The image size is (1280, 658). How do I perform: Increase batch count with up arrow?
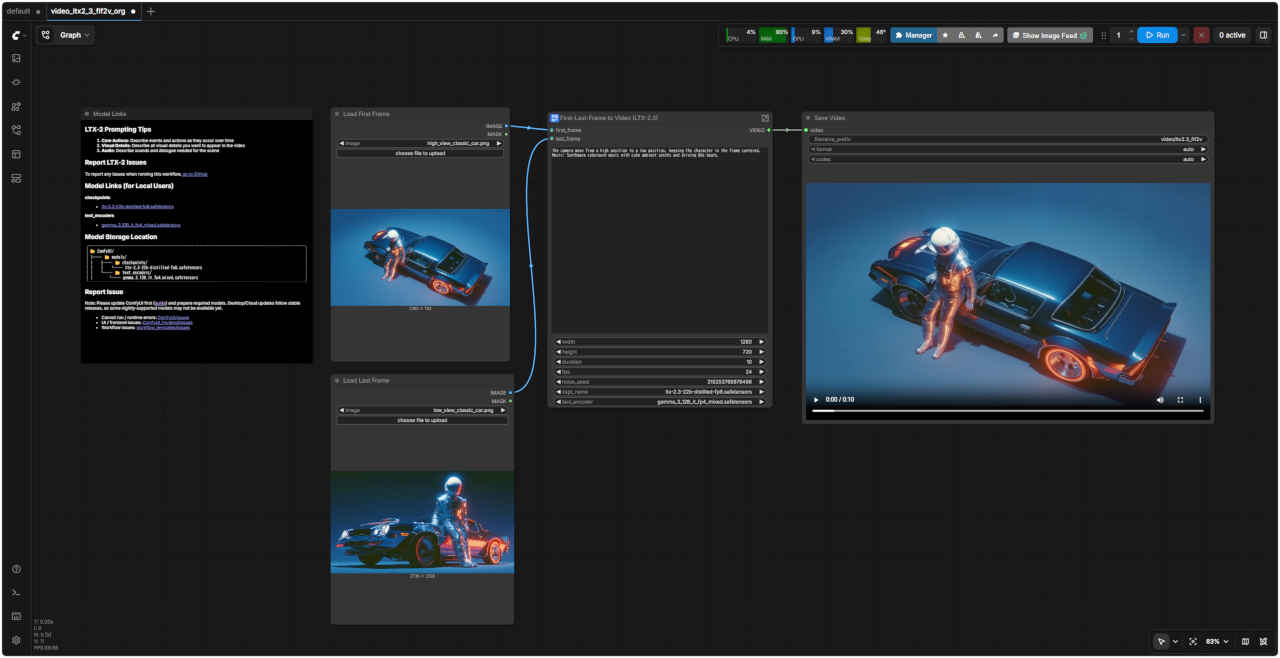coord(1131,31)
